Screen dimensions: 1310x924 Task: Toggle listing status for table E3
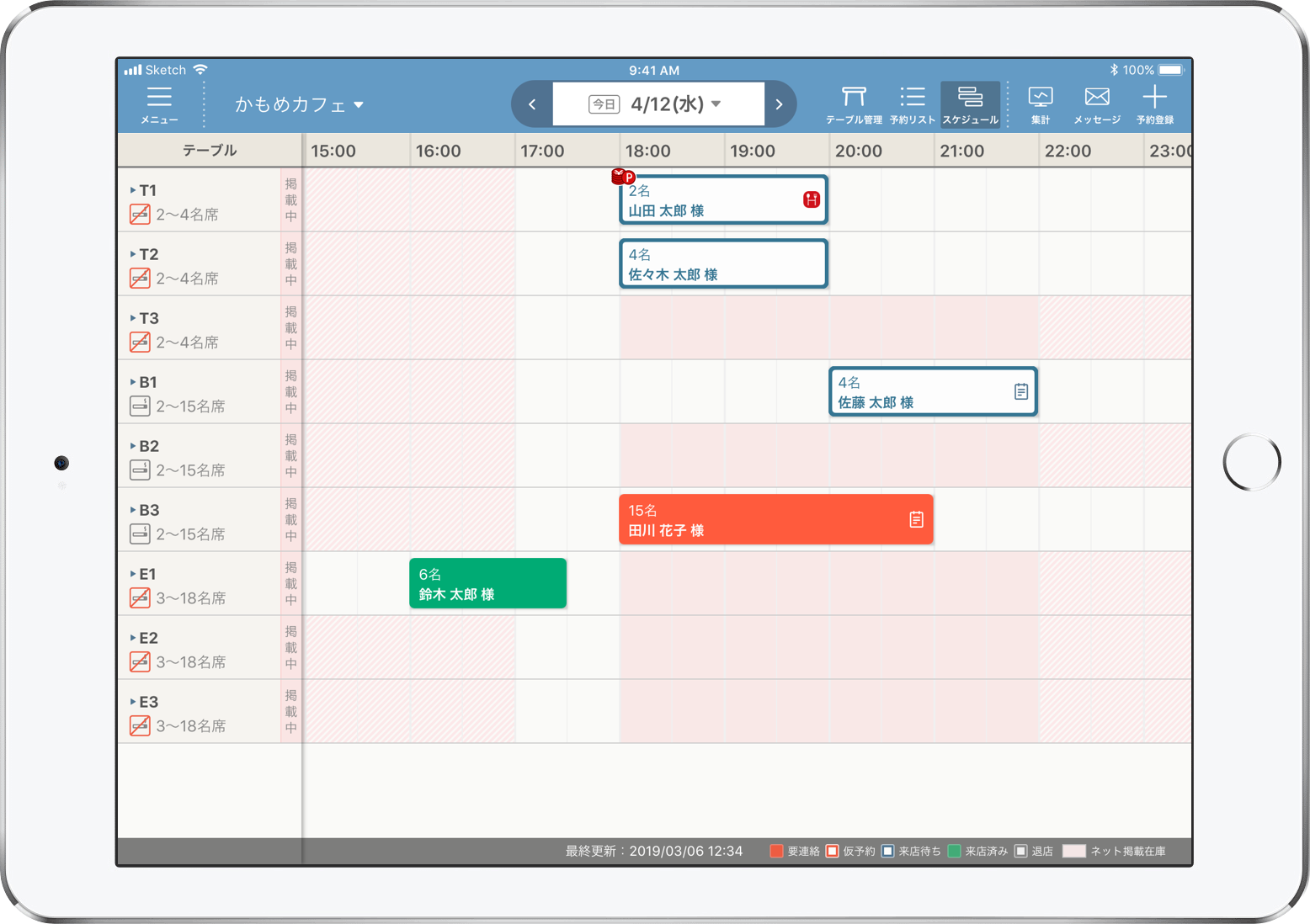[290, 712]
